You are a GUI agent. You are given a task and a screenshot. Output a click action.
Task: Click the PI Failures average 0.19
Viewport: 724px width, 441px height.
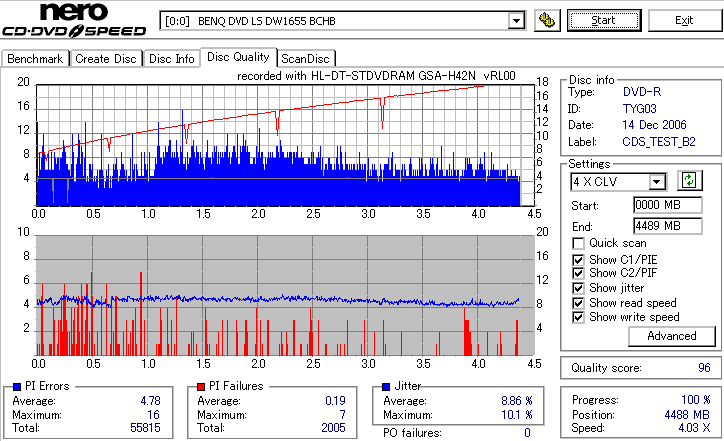pyautogui.click(x=335, y=401)
